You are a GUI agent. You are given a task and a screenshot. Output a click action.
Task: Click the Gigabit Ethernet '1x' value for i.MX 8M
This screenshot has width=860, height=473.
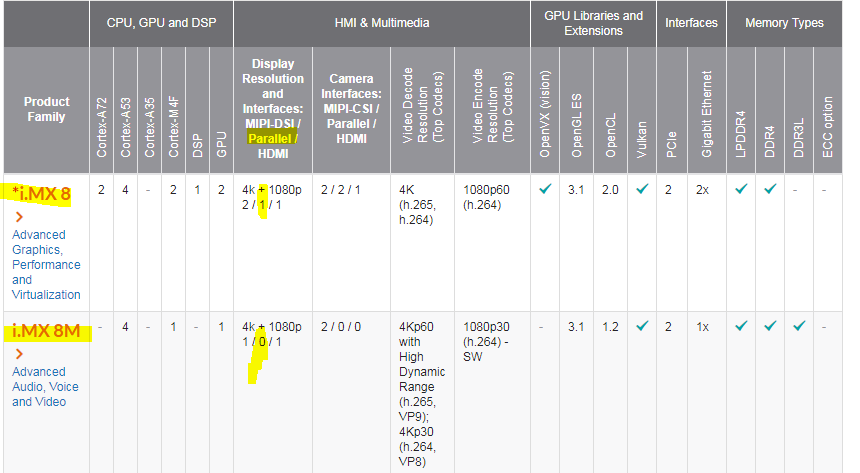pos(703,327)
